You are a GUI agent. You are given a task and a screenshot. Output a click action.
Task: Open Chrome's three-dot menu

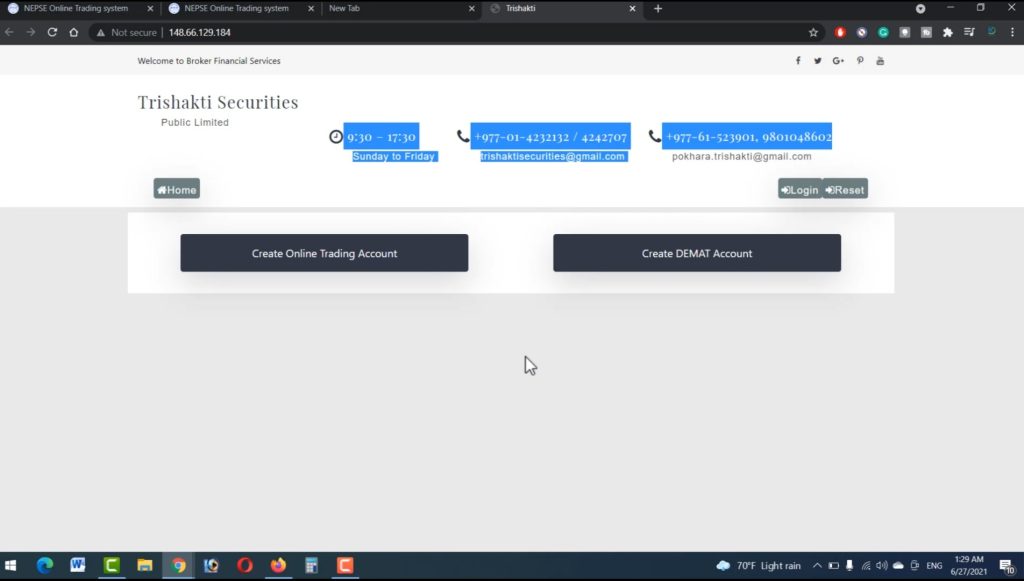[x=1012, y=32]
